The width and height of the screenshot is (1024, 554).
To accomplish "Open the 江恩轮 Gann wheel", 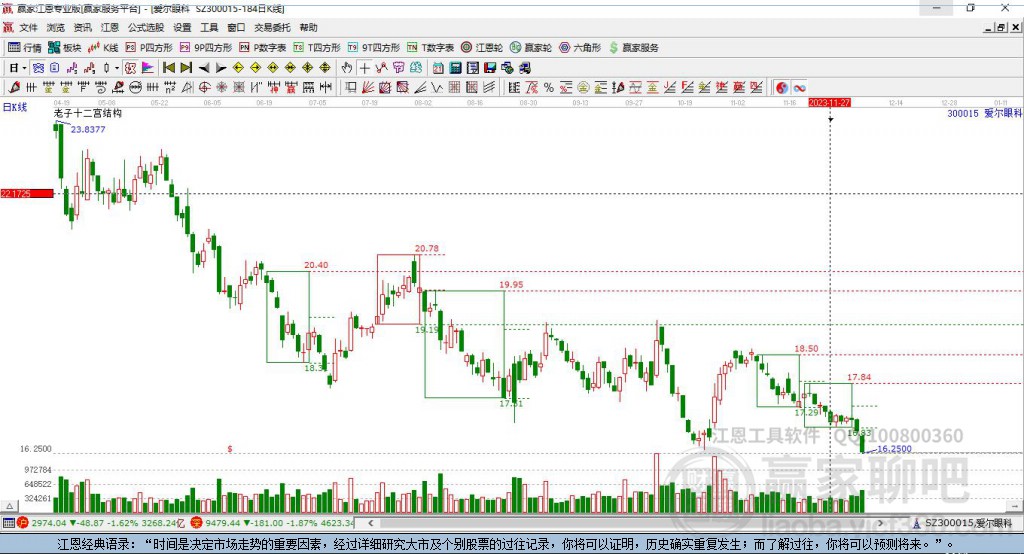I will pos(481,48).
